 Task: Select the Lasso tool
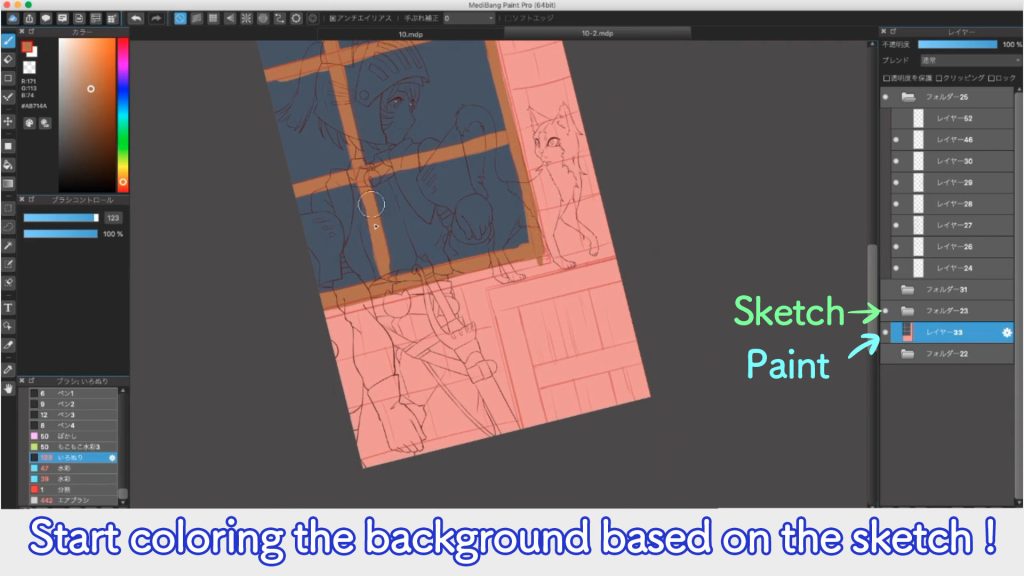point(8,227)
